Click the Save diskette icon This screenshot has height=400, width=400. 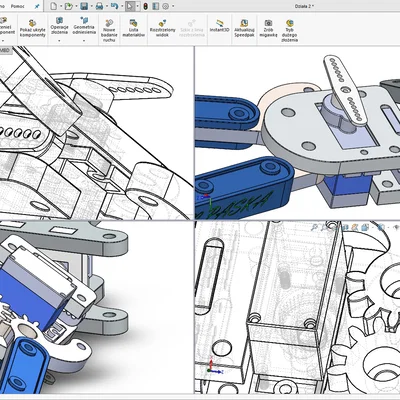tap(84, 6)
